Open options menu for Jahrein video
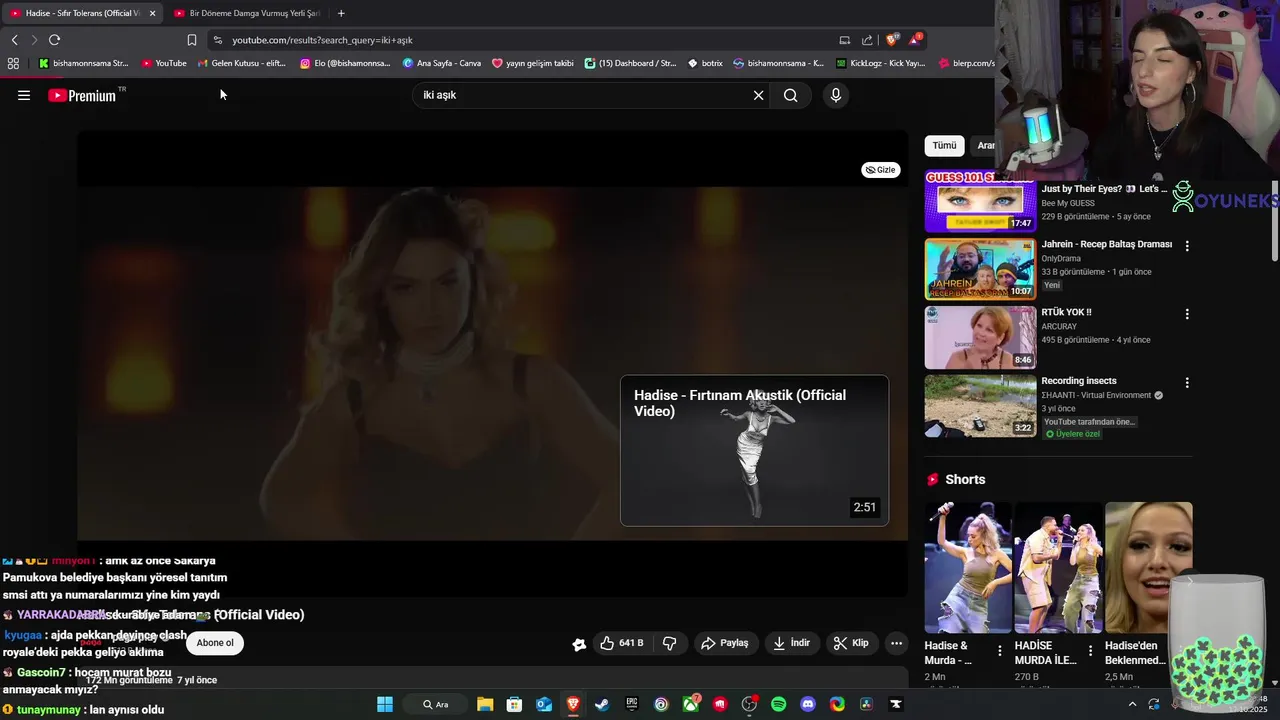 pos(1187,246)
